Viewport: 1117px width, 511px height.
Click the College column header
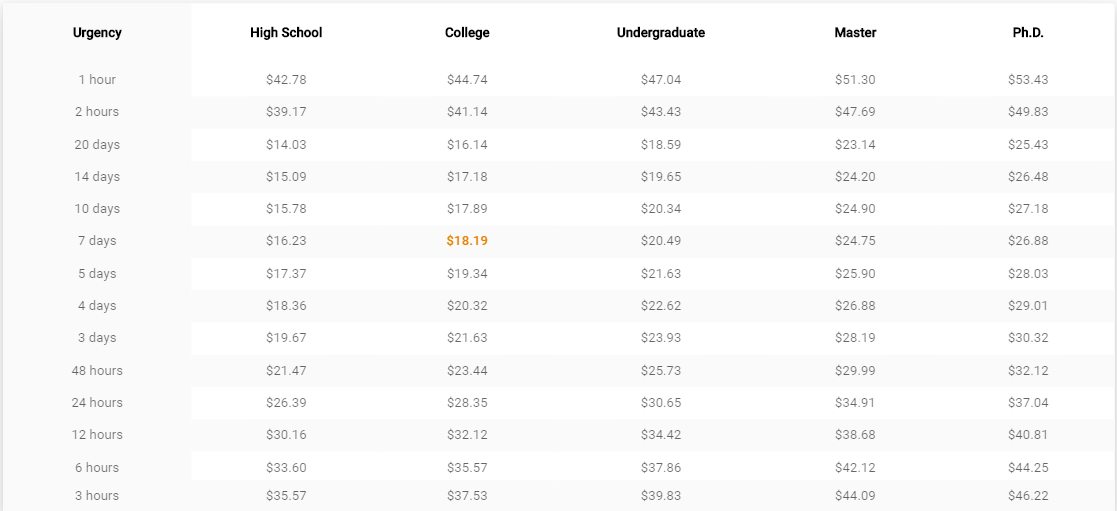click(x=467, y=33)
